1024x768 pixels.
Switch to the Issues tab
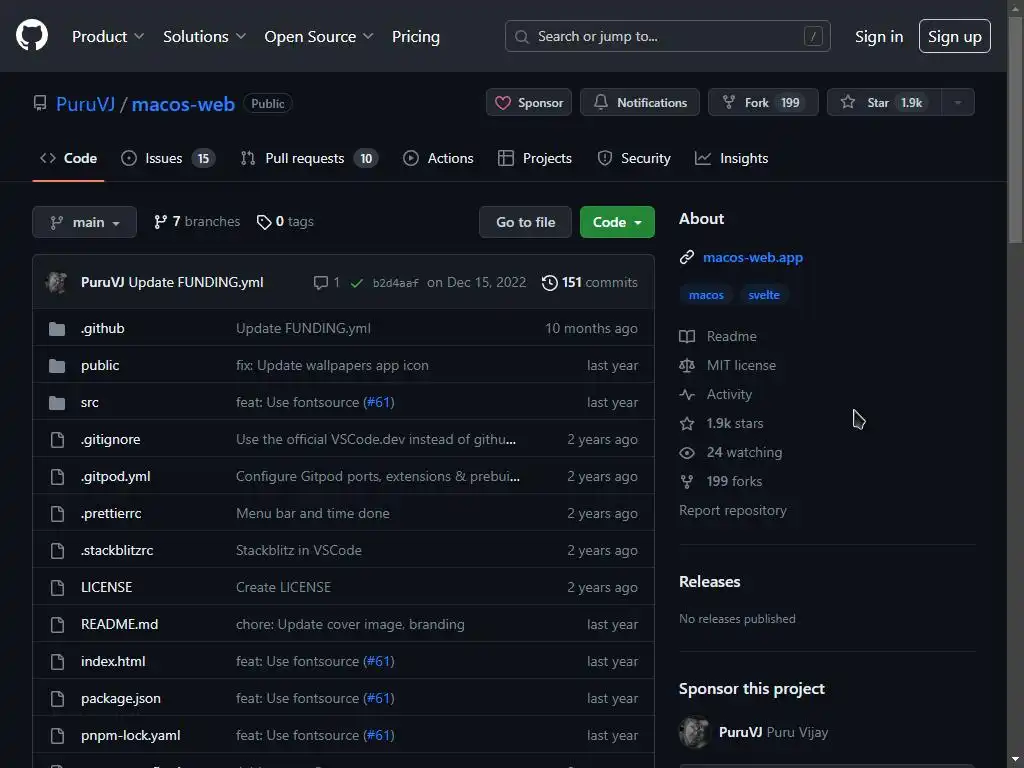click(168, 158)
